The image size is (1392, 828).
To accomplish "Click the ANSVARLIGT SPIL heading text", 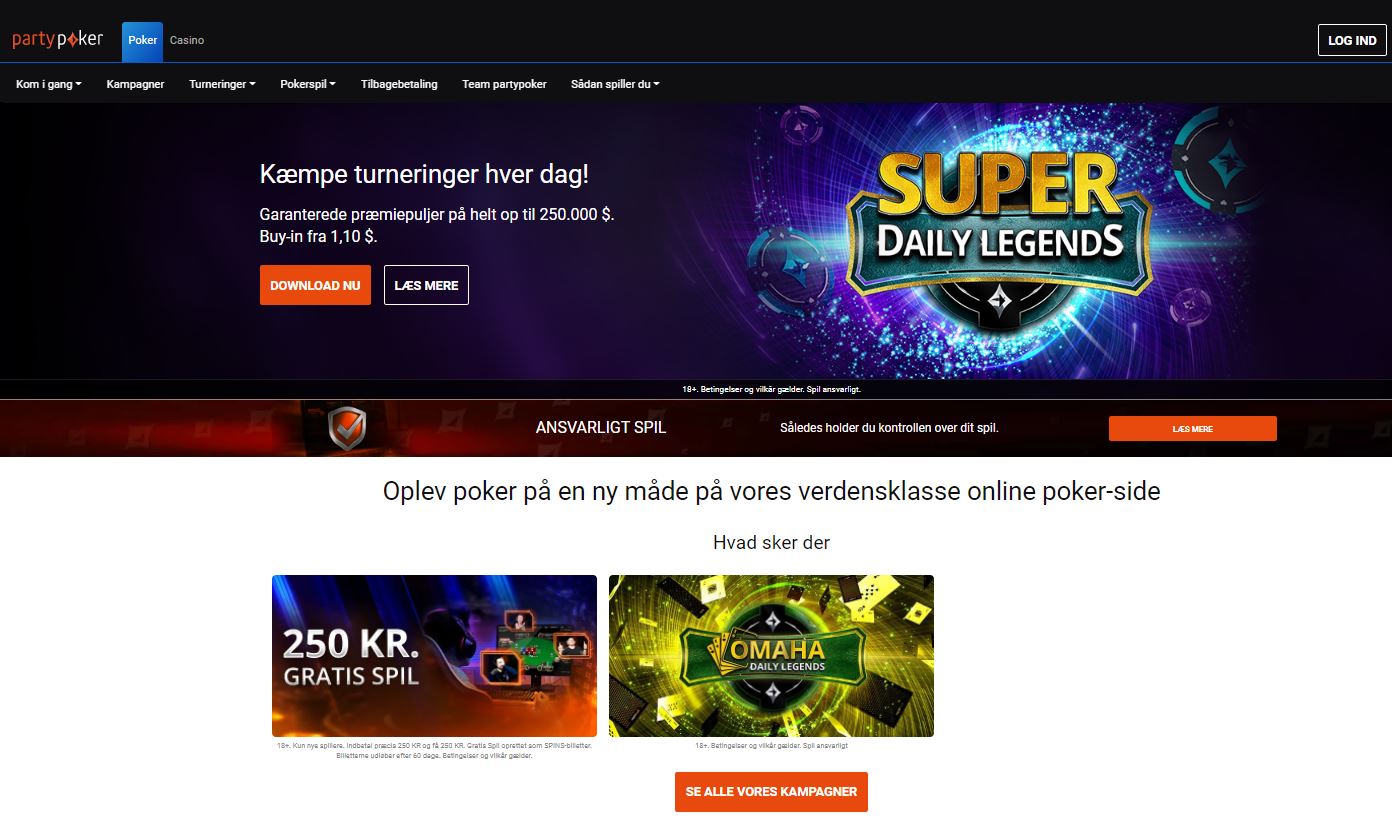I will click(601, 427).
